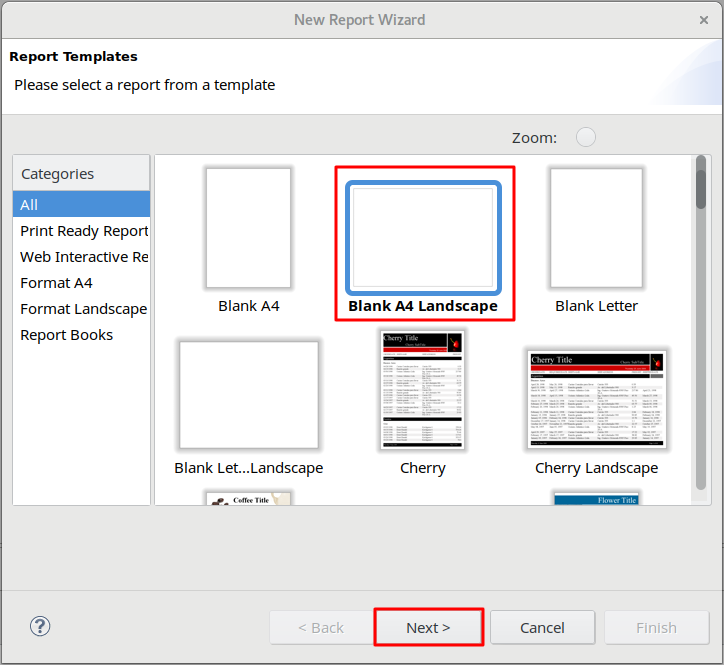
Task: Choose the Format Landscape category
Action: 83,309
